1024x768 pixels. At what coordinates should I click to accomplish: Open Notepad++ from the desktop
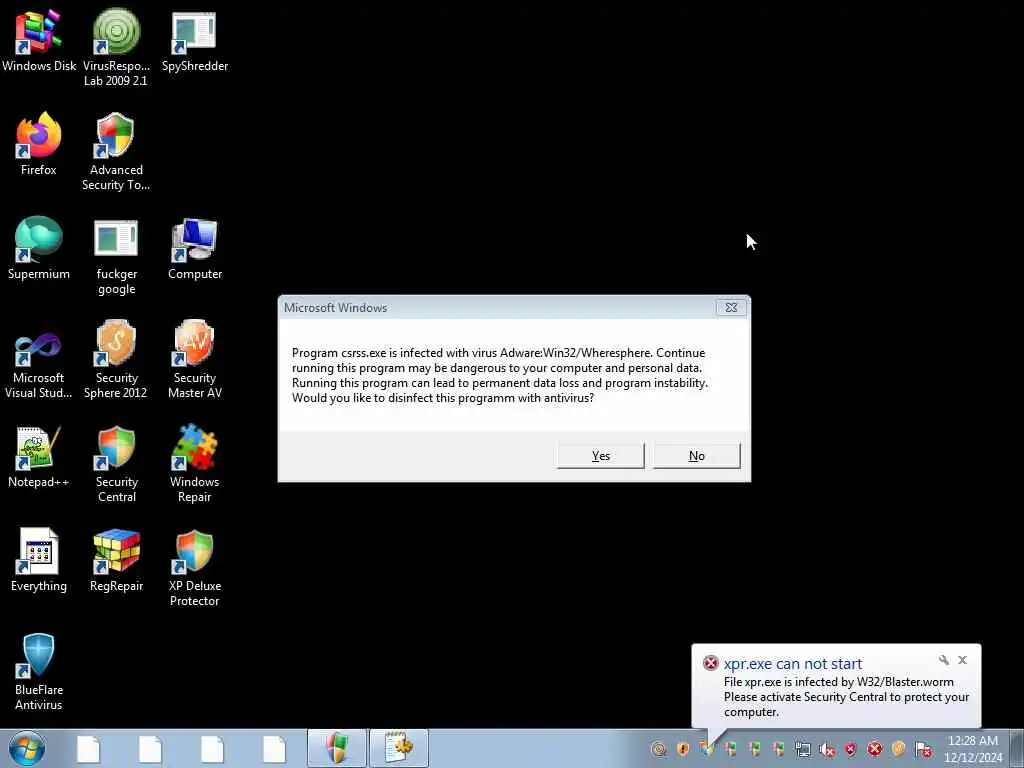click(39, 456)
